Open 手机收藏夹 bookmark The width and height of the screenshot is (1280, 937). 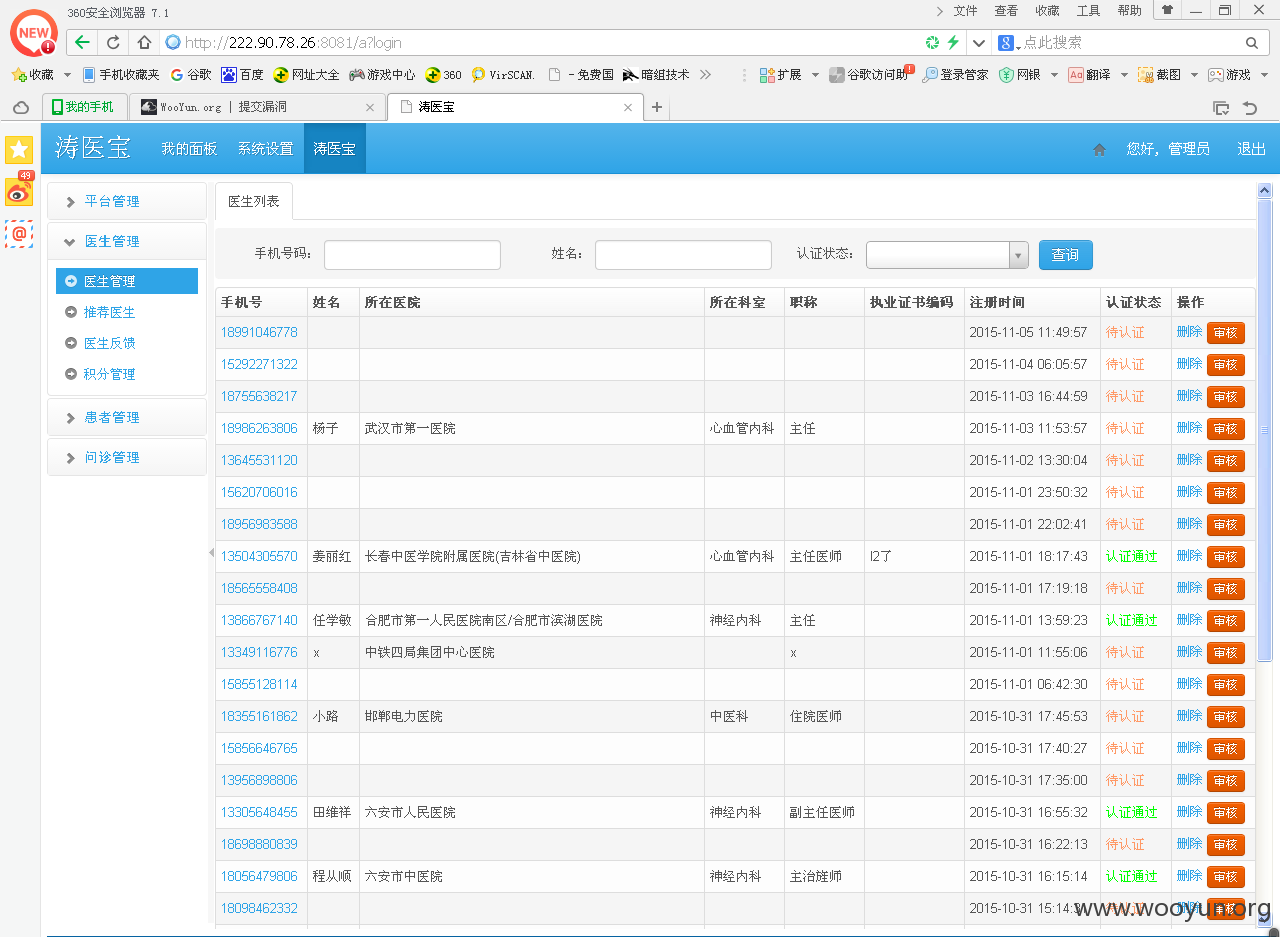[121, 75]
